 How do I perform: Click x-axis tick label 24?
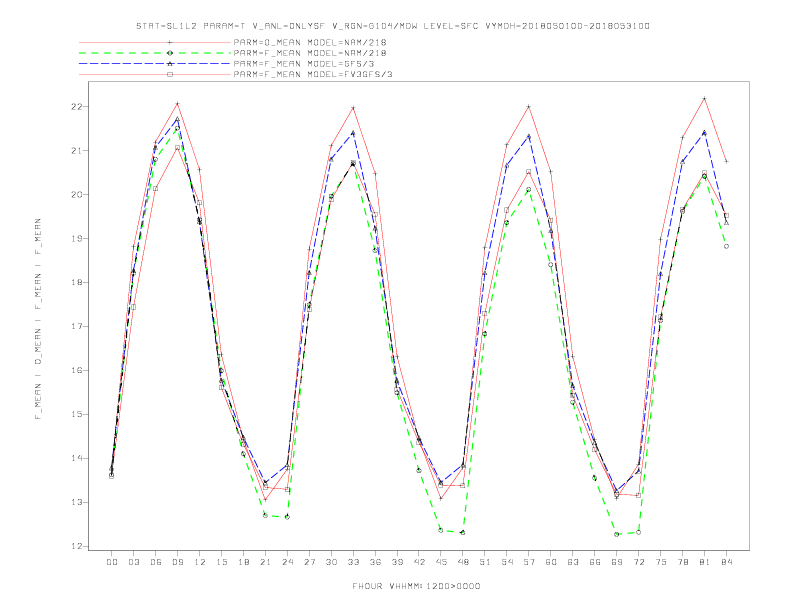click(x=287, y=562)
